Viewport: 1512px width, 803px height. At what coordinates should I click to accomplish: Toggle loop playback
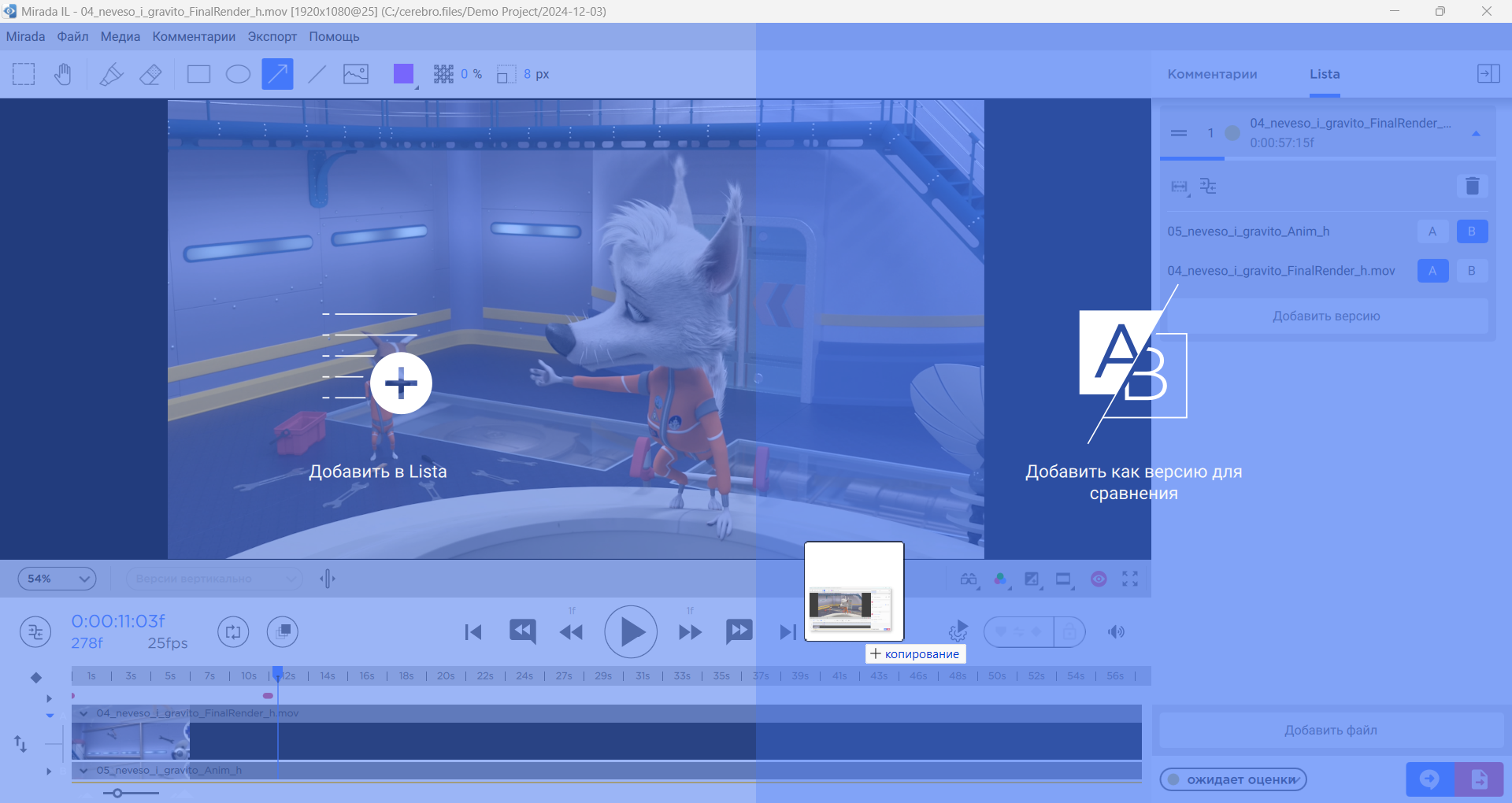pos(233,631)
